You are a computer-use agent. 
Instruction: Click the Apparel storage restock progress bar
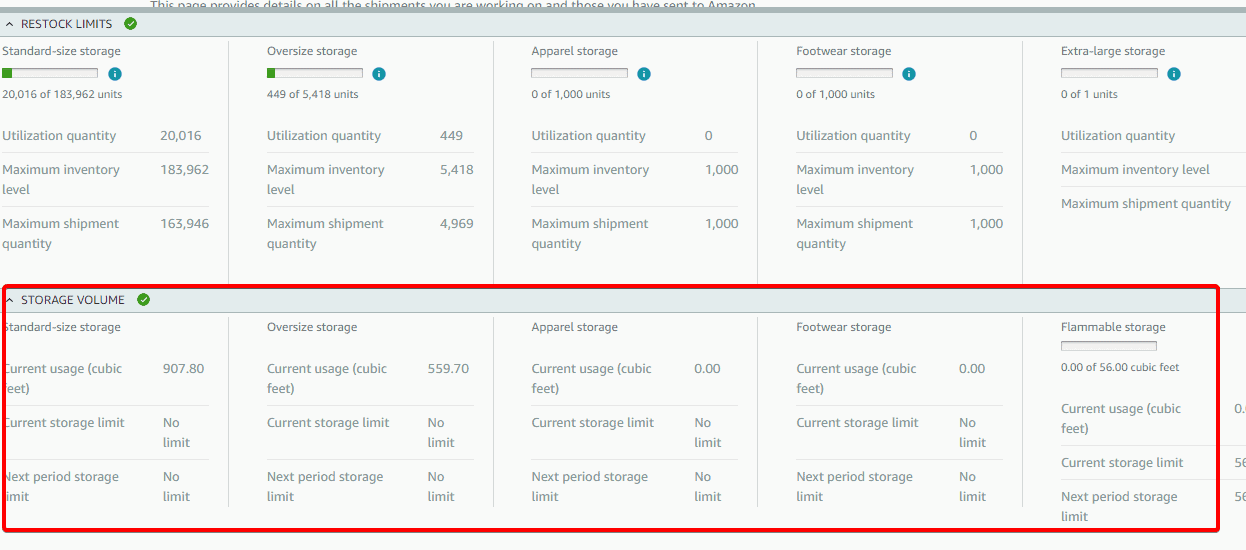(579, 73)
